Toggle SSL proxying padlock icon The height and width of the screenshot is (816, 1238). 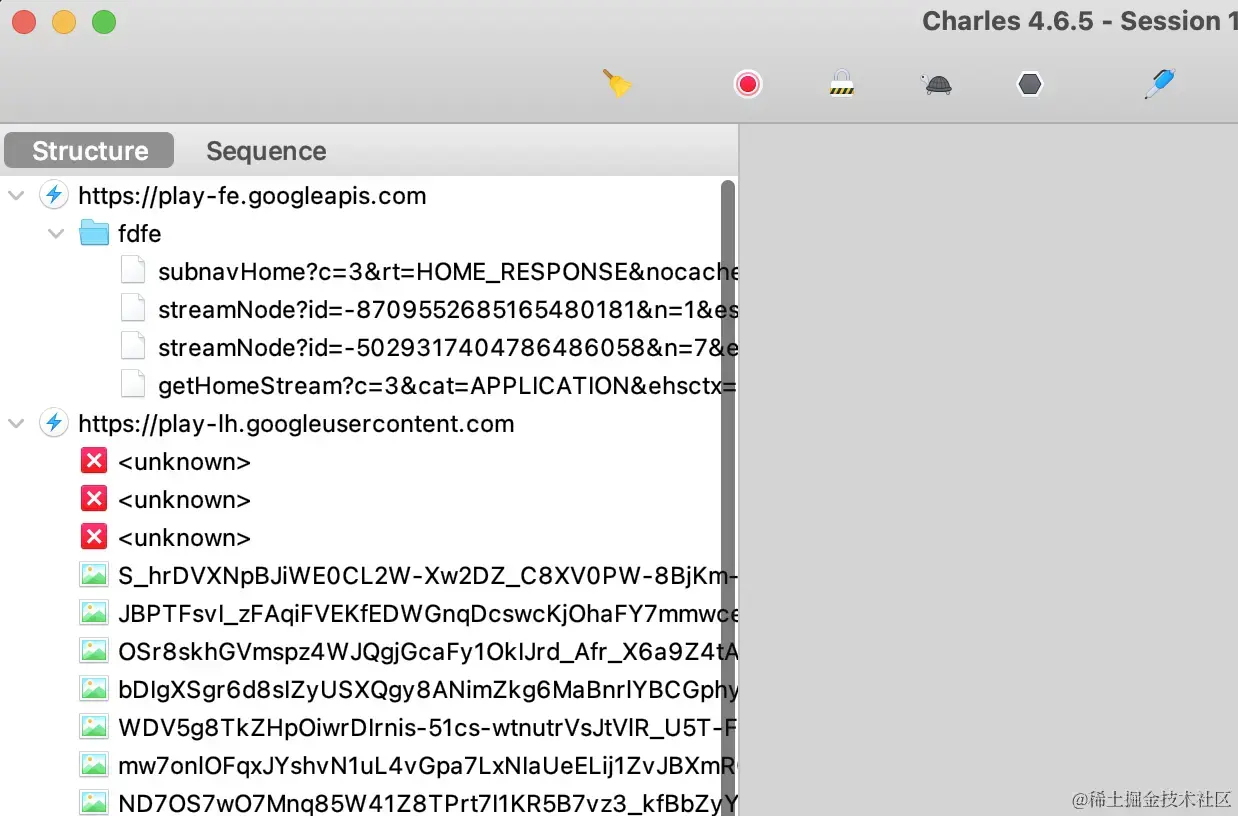click(x=842, y=84)
